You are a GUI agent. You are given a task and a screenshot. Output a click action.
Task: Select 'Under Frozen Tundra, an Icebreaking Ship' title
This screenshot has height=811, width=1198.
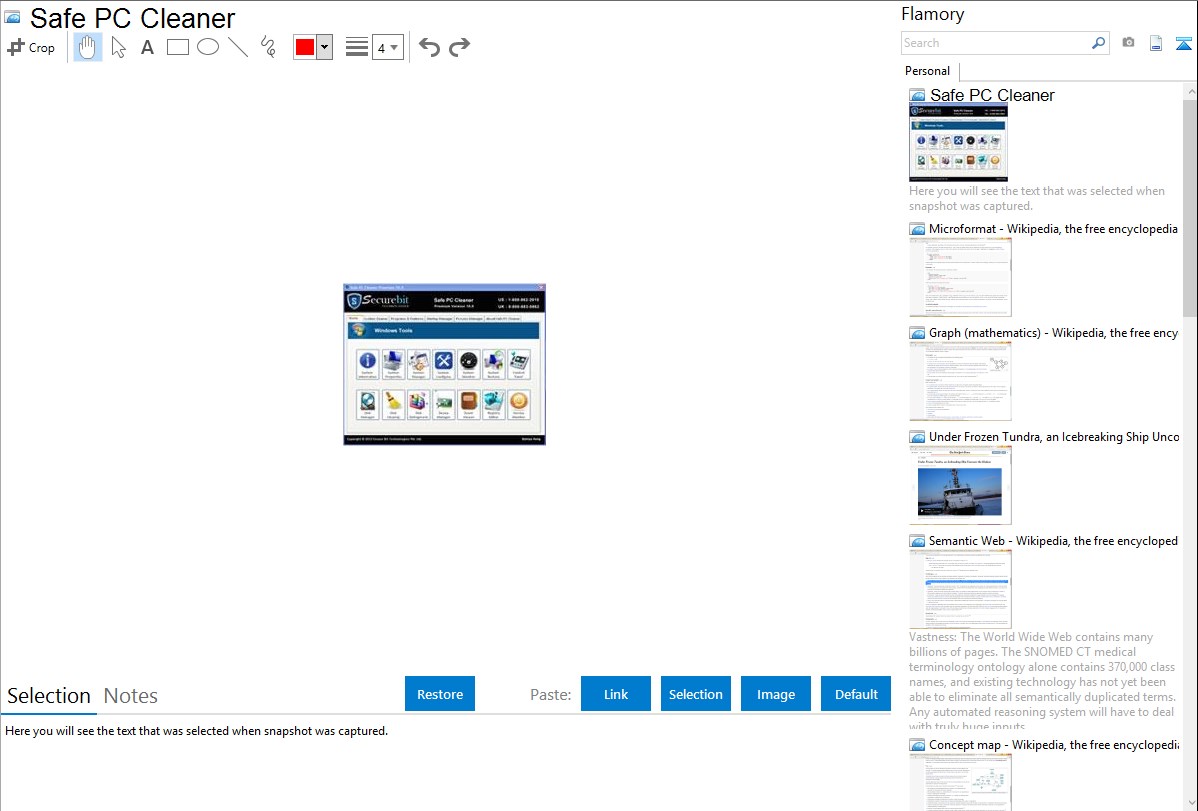[1054, 437]
